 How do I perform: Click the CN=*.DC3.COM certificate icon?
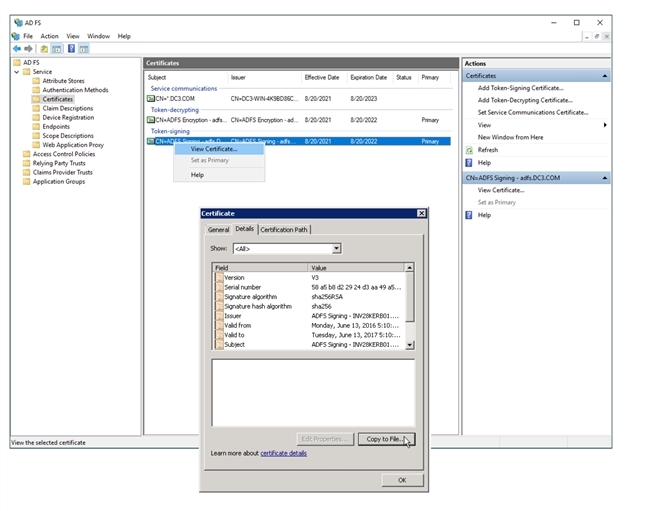pyautogui.click(x=150, y=99)
